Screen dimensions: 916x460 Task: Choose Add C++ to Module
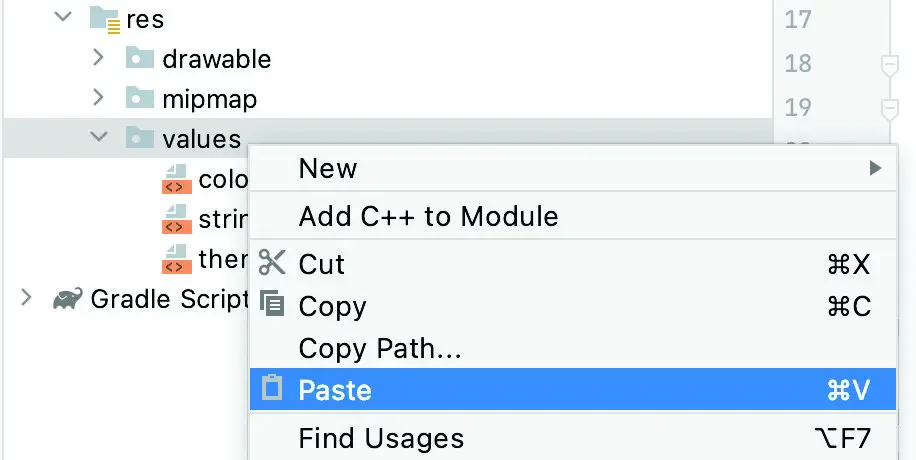coord(573,216)
